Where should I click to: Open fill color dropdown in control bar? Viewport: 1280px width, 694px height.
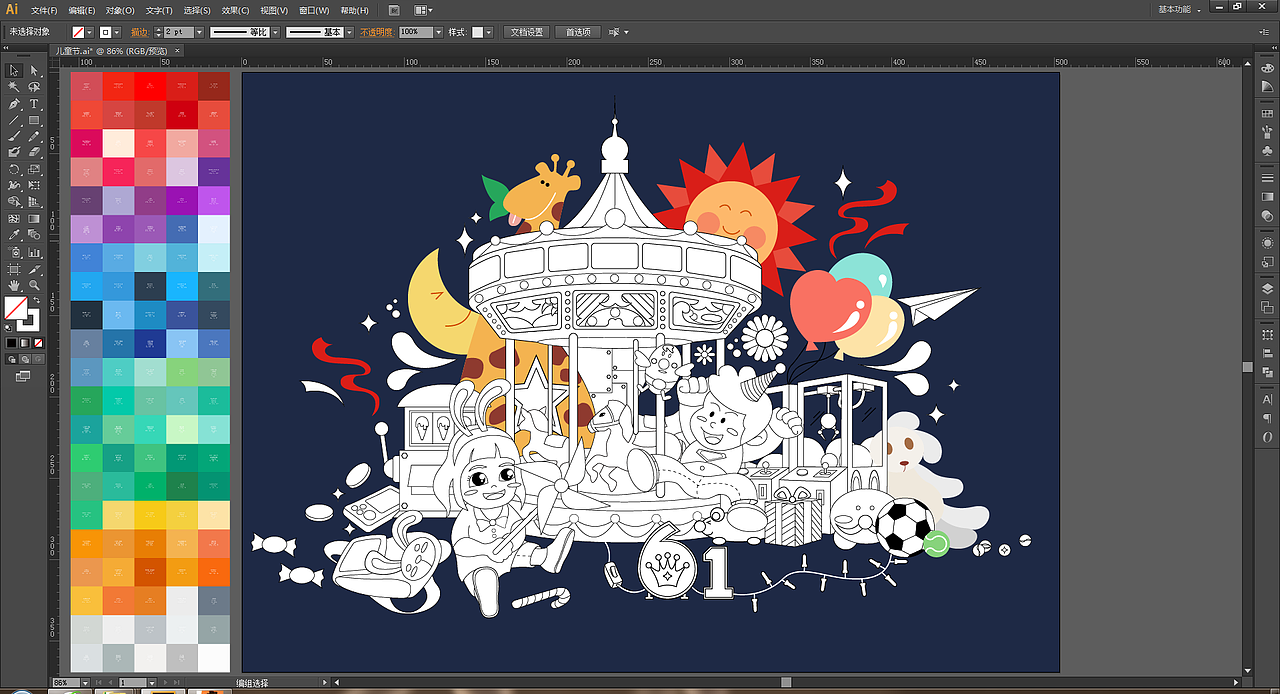click(x=90, y=32)
